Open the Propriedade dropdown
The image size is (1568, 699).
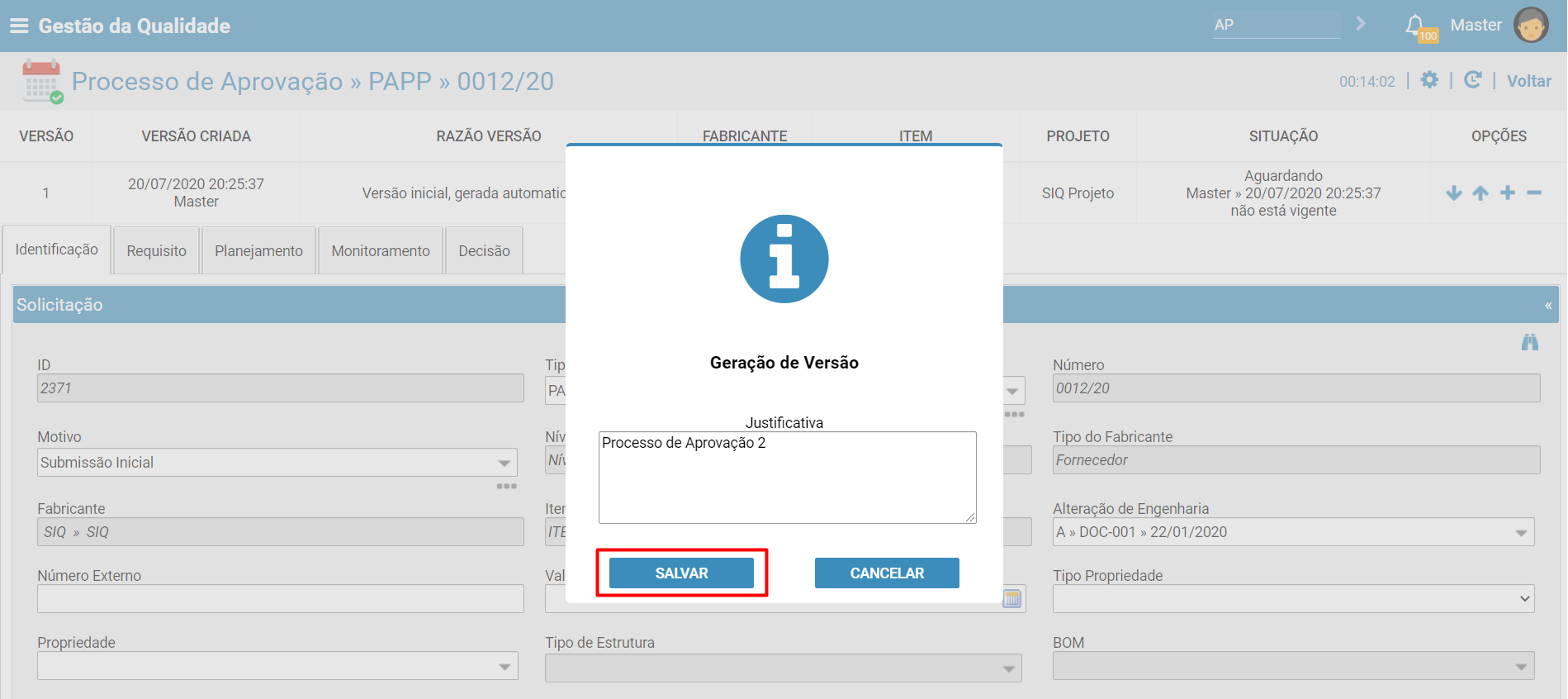[x=277, y=665]
